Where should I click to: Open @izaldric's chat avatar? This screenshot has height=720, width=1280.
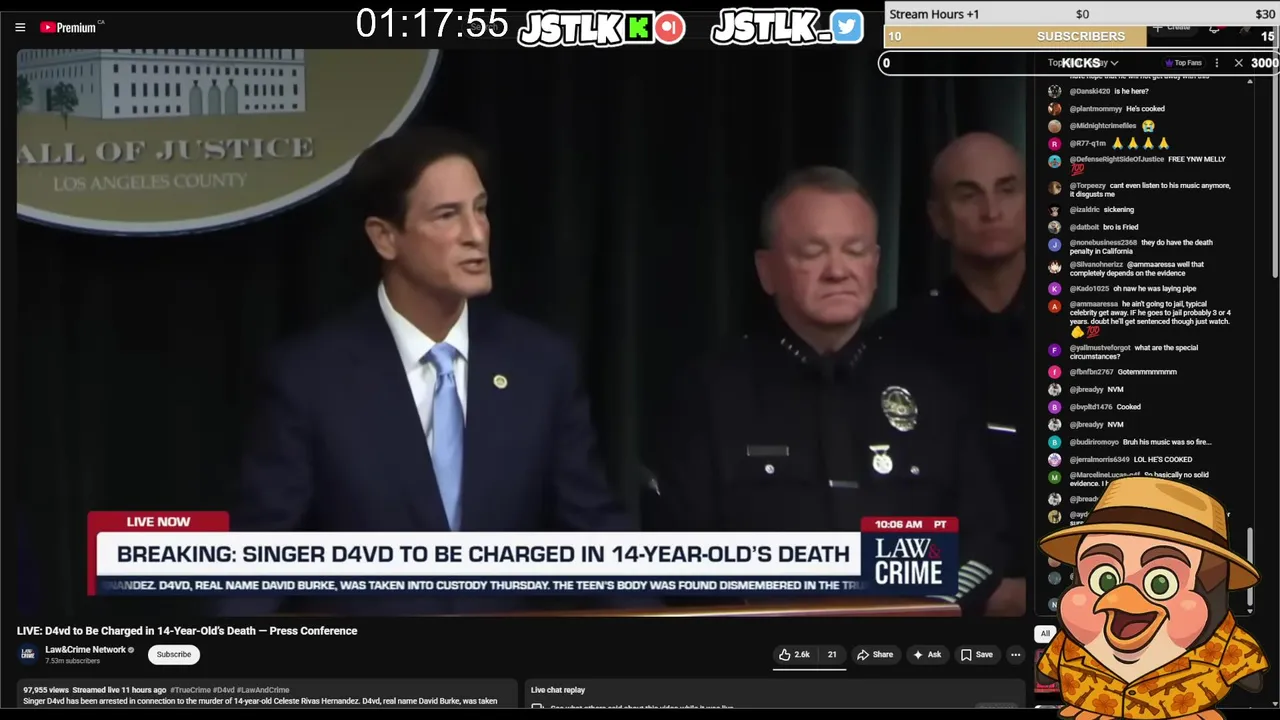(1054, 210)
